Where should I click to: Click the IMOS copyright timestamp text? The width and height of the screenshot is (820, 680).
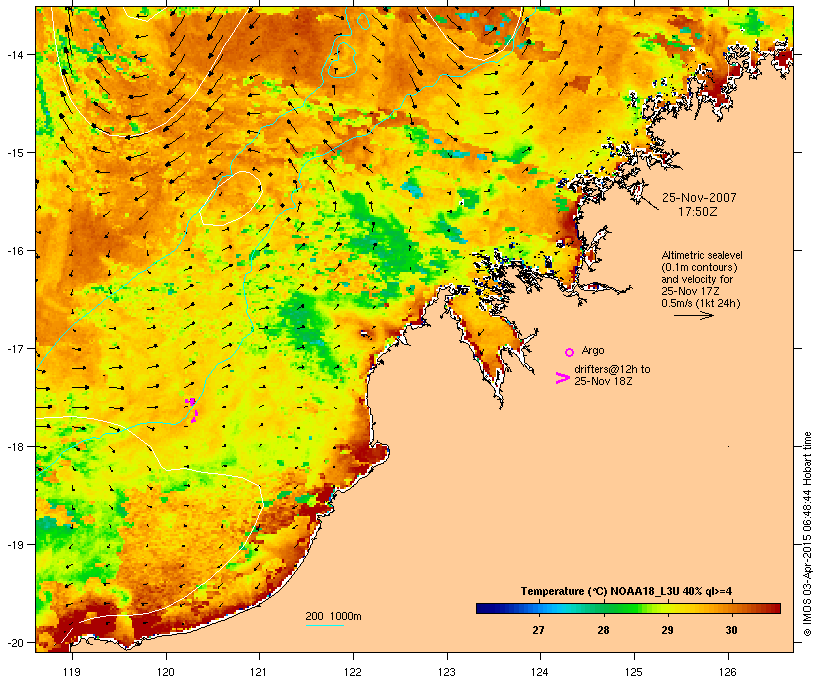pos(807,534)
